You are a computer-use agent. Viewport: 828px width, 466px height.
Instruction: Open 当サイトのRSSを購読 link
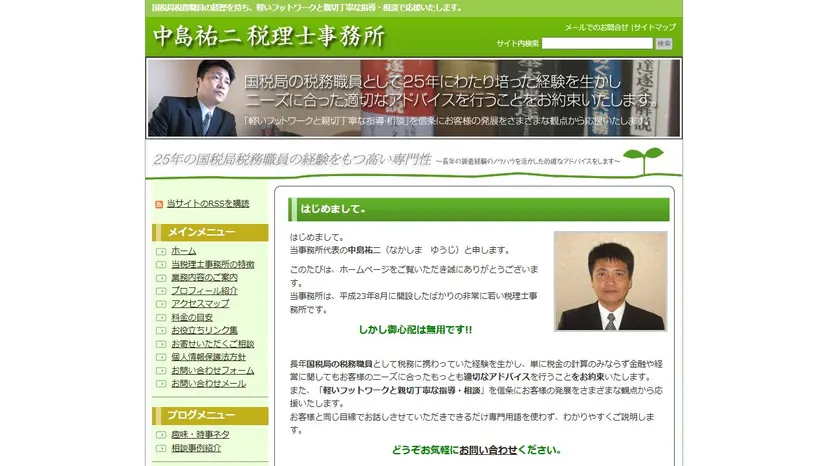pyautogui.click(x=208, y=203)
